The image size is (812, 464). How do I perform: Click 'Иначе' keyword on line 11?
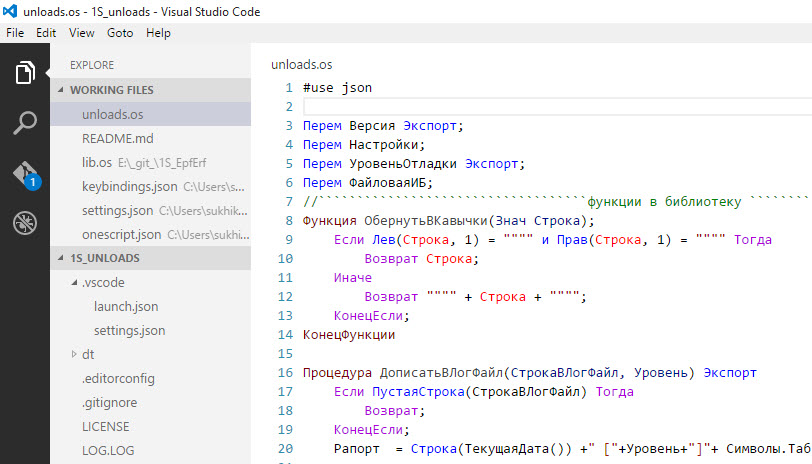pos(353,278)
